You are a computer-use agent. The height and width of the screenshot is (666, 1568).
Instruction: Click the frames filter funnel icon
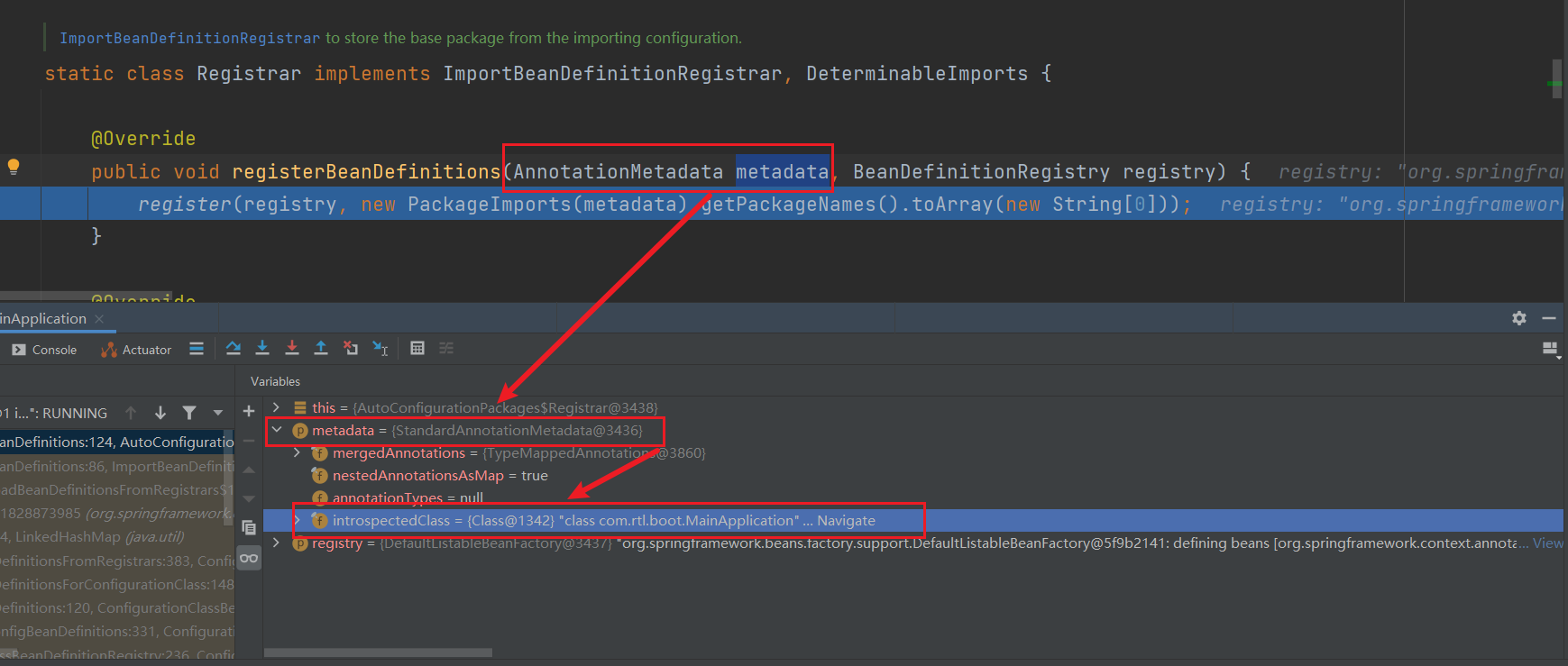[189, 413]
